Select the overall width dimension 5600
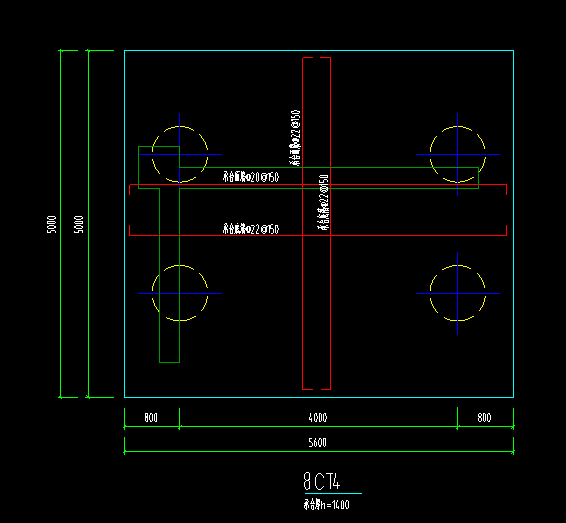566x523 pixels. point(317,443)
